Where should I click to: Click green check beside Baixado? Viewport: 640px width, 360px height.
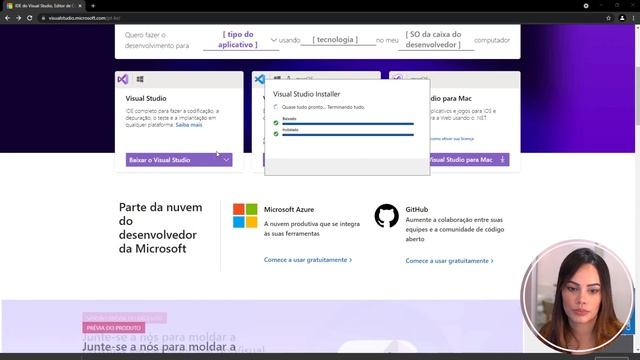point(276,122)
